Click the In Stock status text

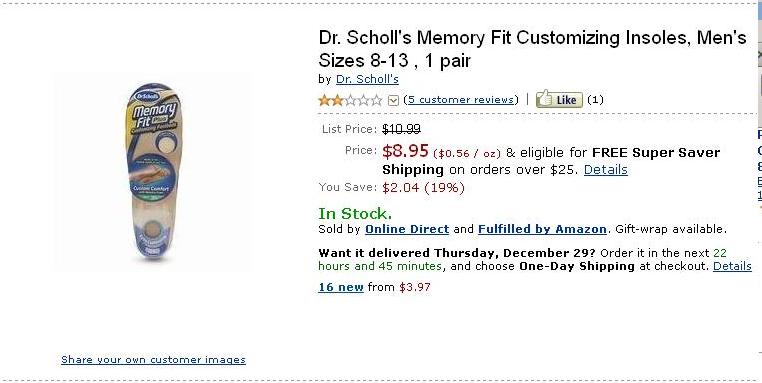point(355,213)
